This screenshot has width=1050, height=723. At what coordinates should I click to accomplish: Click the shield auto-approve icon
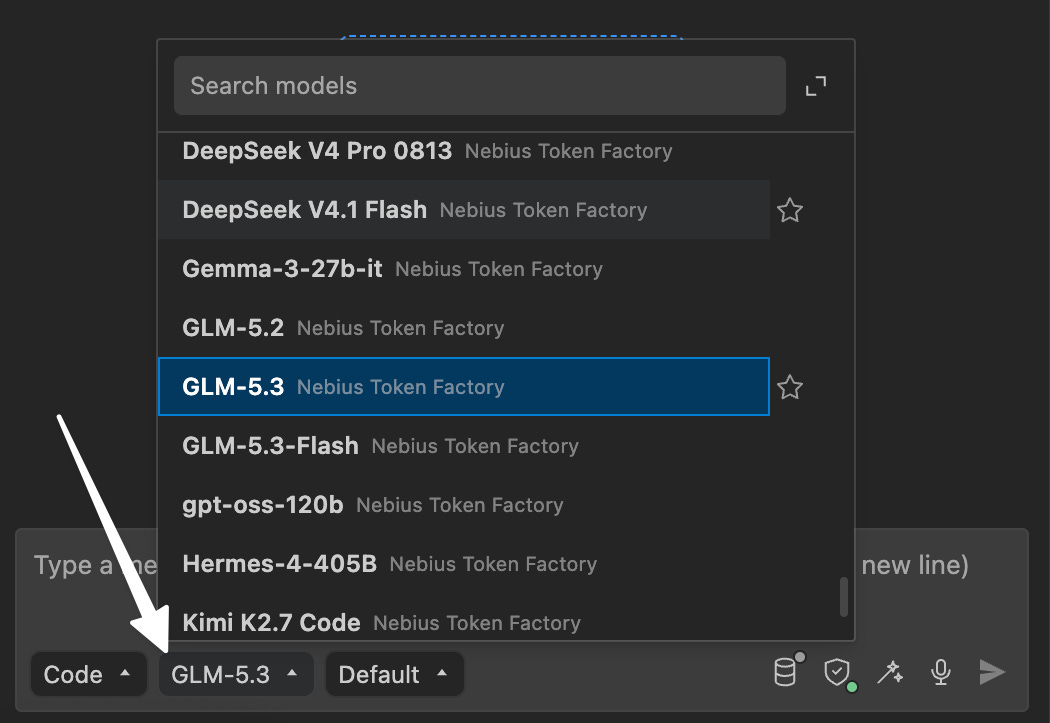coord(838,672)
